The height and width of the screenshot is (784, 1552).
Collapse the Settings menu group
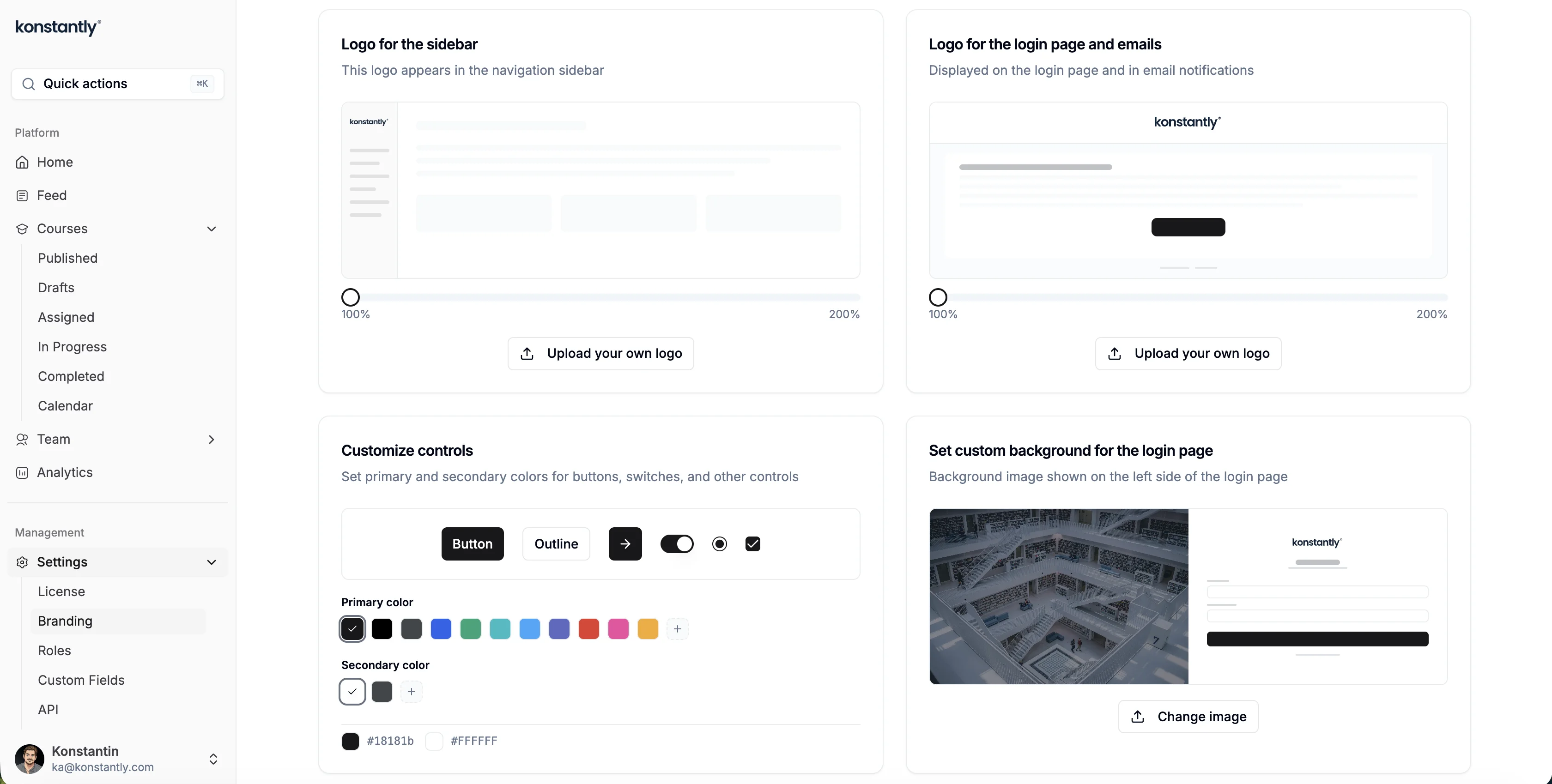pyautogui.click(x=212, y=562)
